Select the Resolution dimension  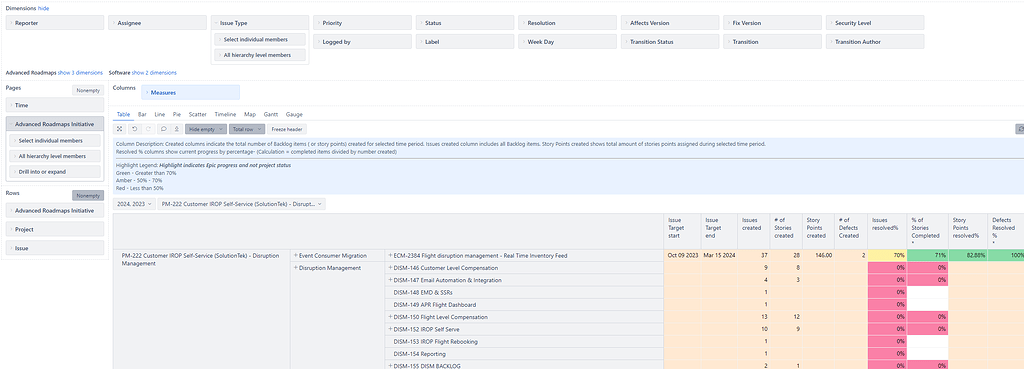click(568, 23)
